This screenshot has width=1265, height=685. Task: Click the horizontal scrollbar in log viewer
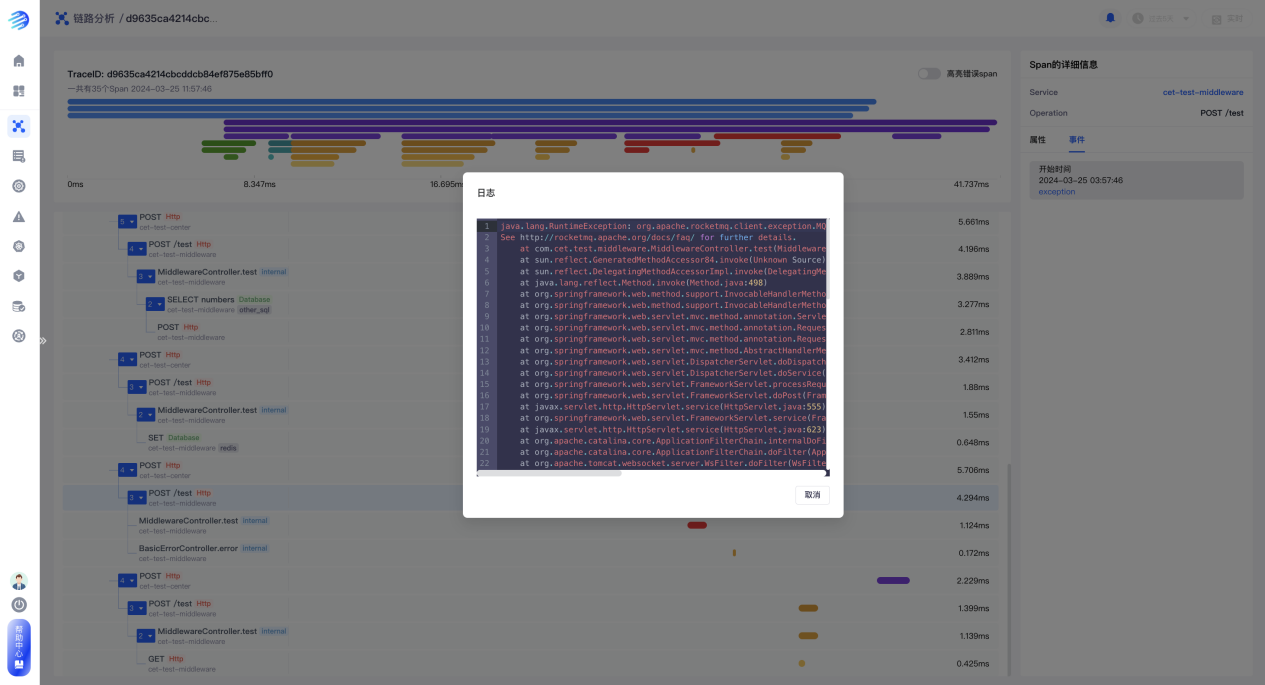pos(549,473)
